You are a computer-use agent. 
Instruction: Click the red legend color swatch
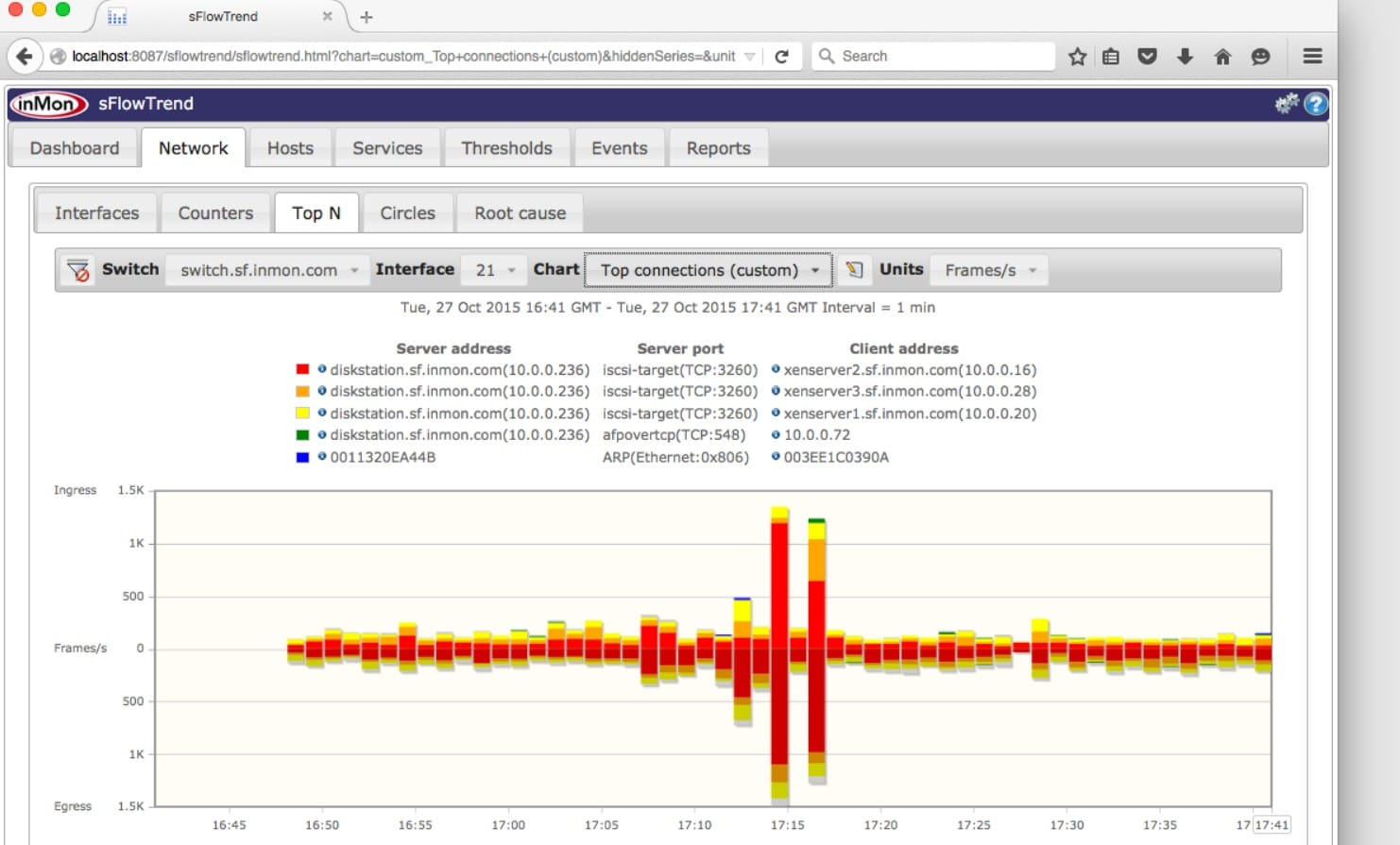[302, 369]
